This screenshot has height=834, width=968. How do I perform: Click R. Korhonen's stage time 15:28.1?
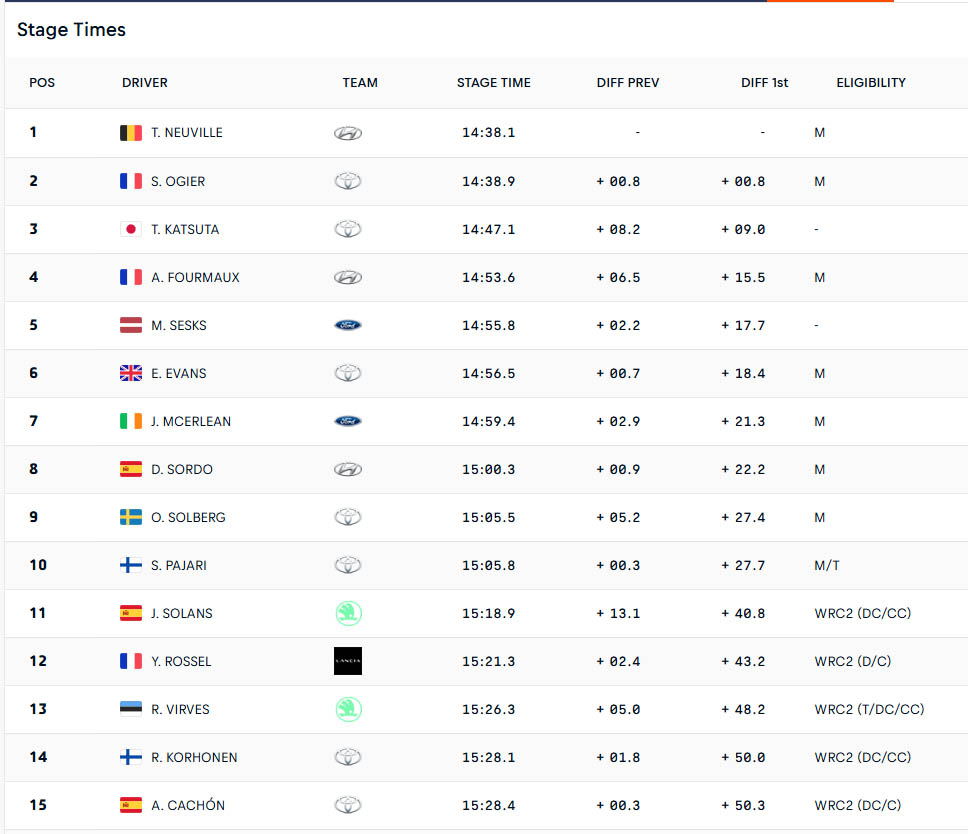tap(488, 757)
